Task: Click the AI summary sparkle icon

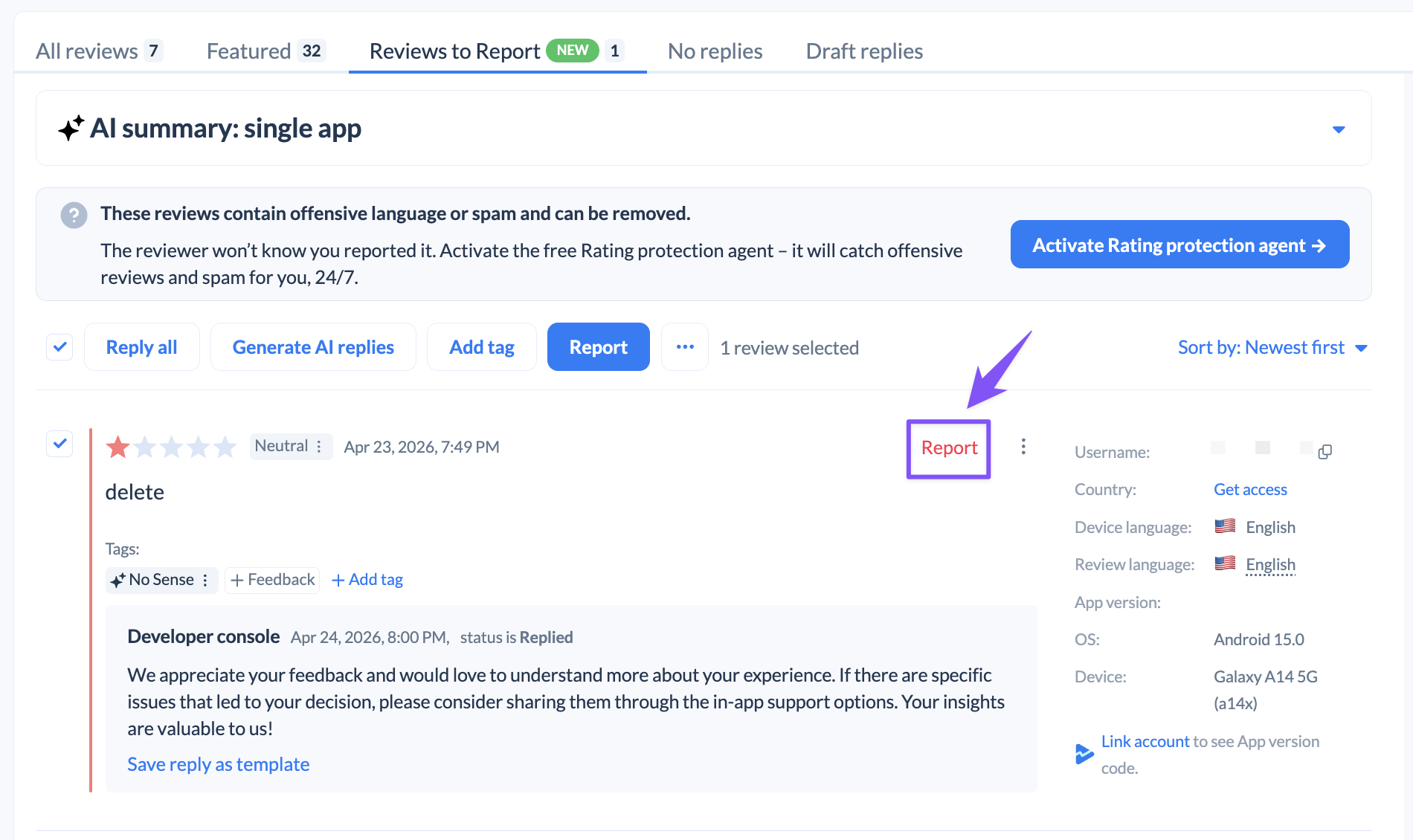Action: [71, 129]
